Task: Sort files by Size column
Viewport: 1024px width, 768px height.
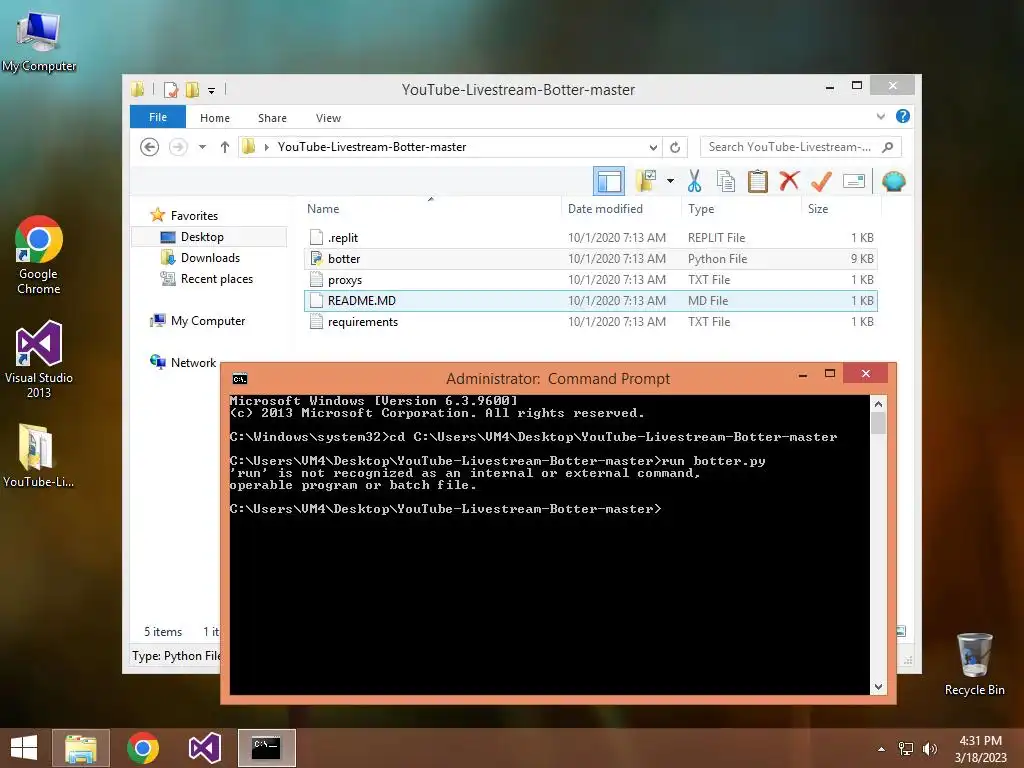Action: coord(840,208)
